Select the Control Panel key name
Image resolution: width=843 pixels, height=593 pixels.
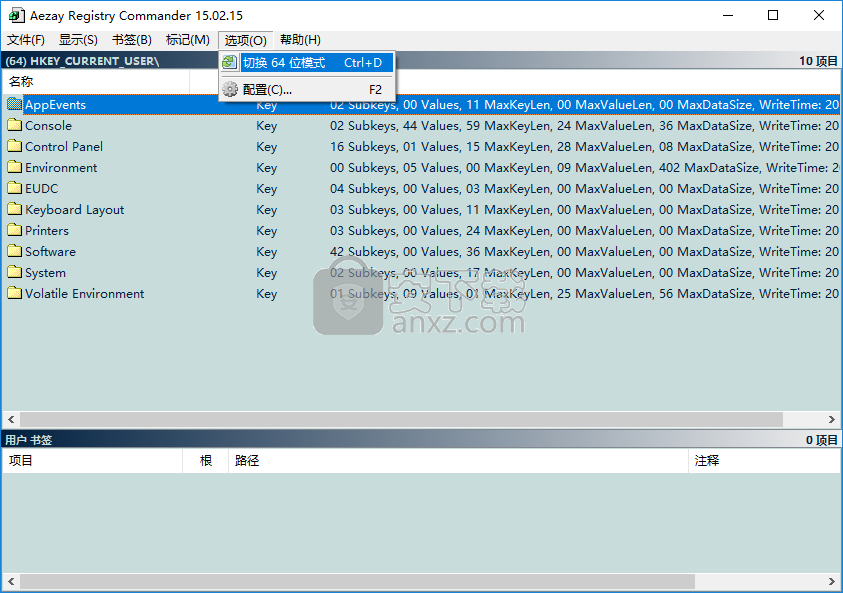64,146
